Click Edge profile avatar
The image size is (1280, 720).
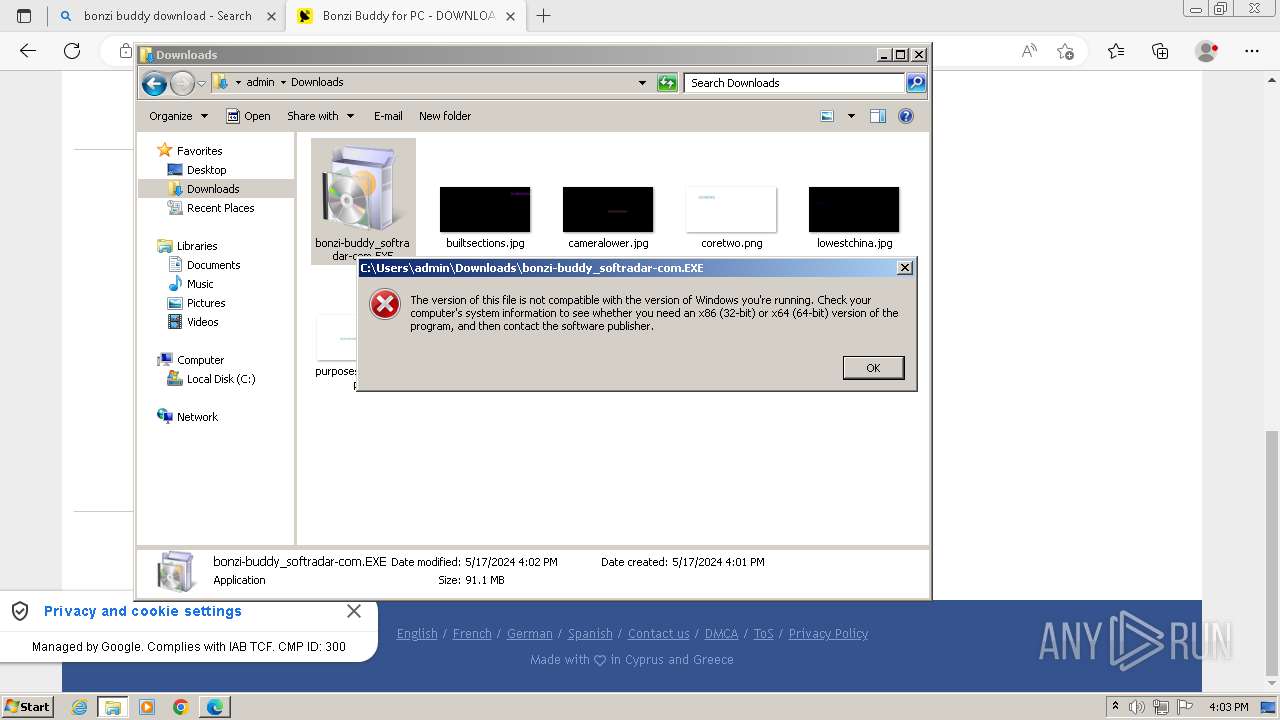click(x=1207, y=51)
